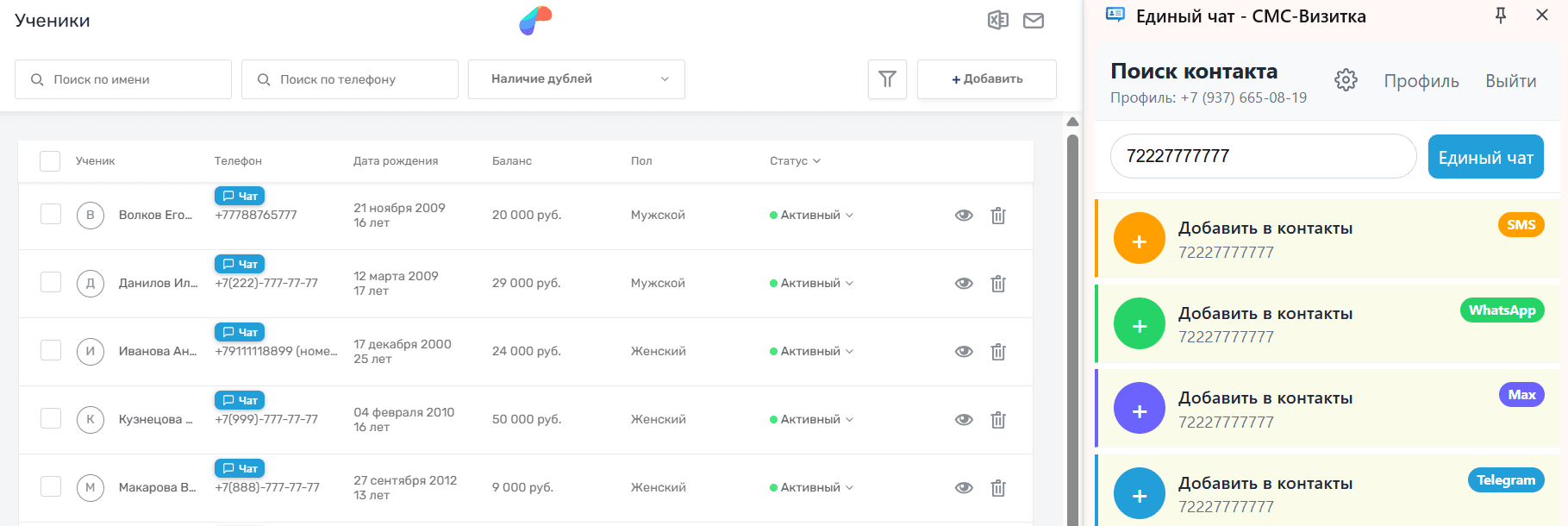
Task: Change Активный status for Иванова
Action: click(811, 352)
